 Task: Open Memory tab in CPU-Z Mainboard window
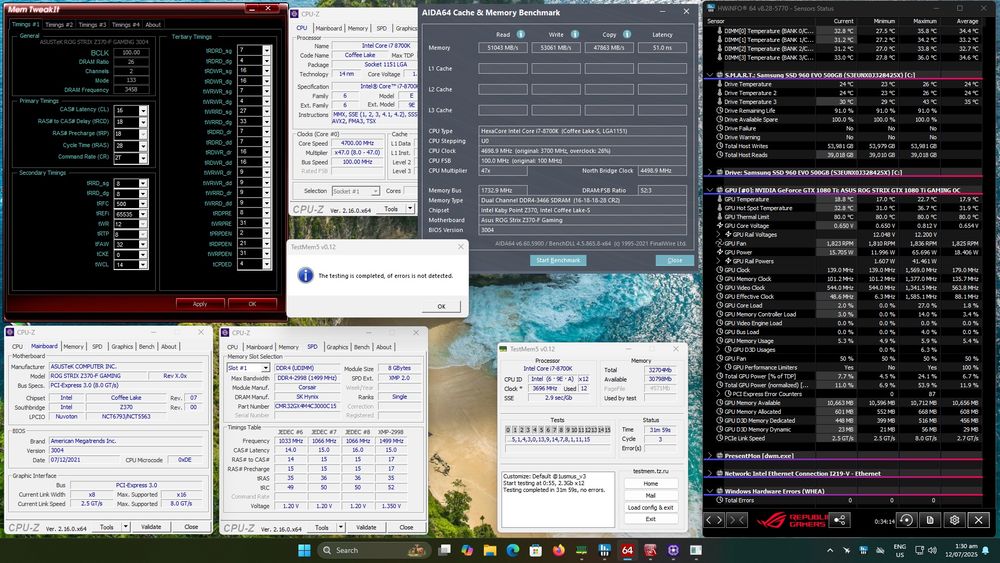(73, 346)
